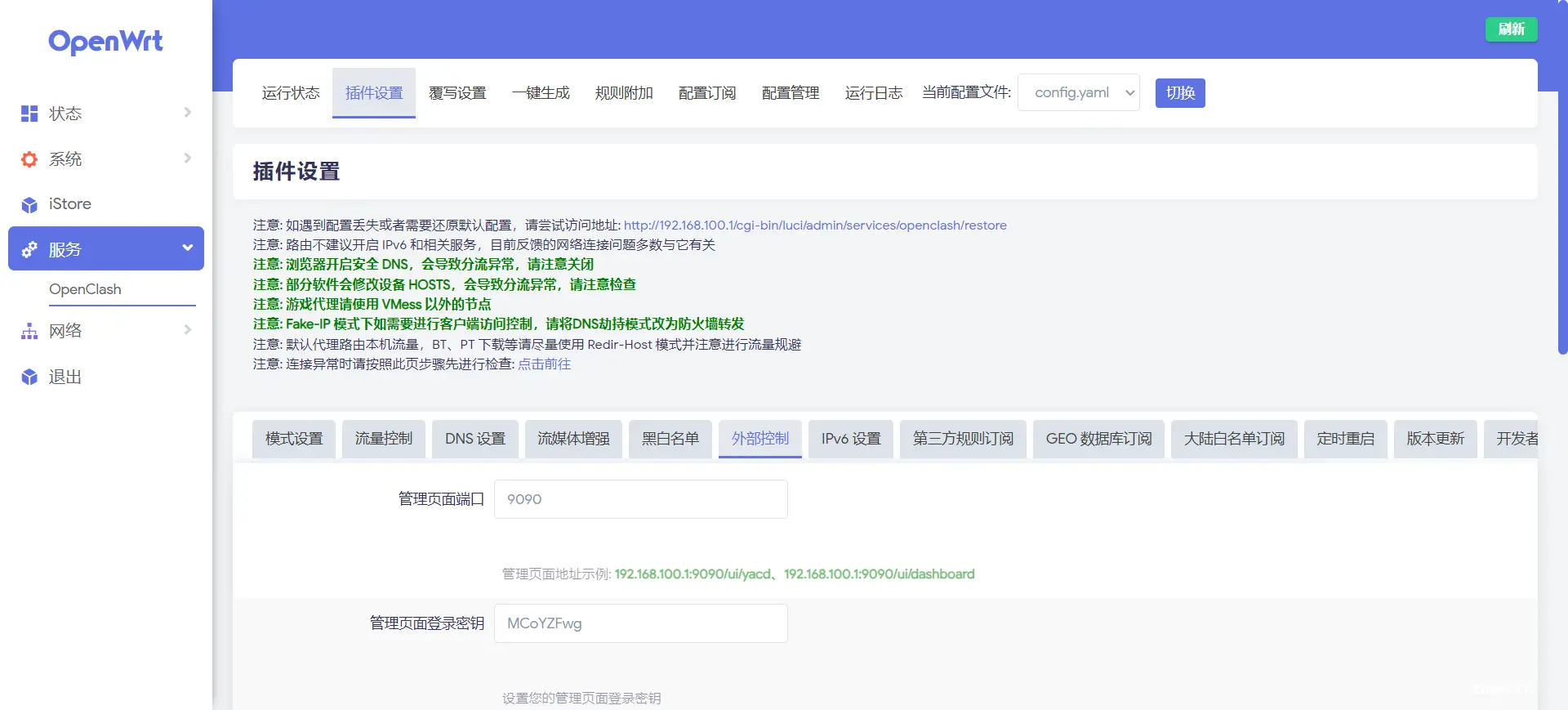This screenshot has height=710, width=1568.
Task: Click the network topology icon
Action: point(29,331)
